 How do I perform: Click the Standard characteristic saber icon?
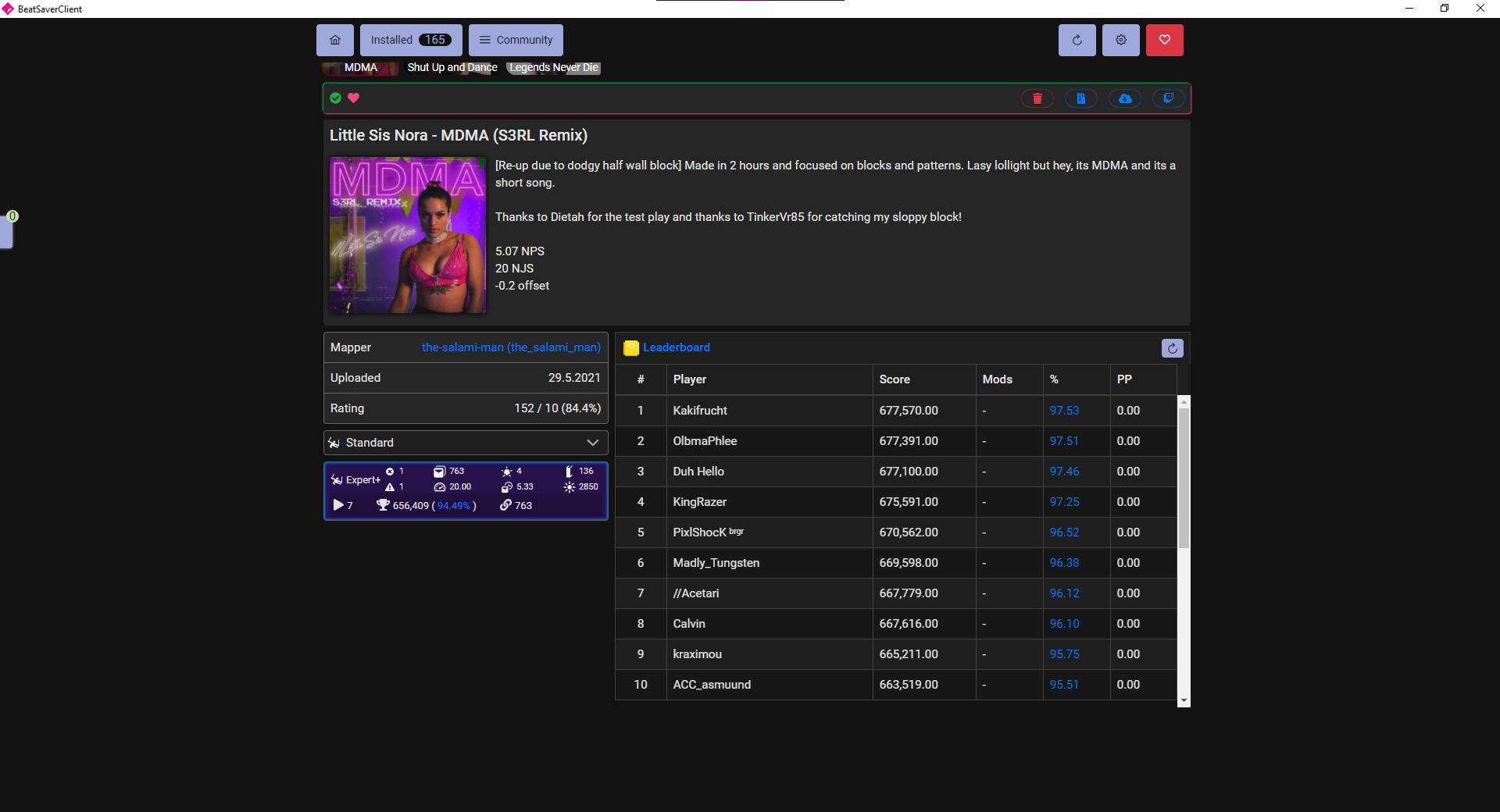(x=334, y=443)
